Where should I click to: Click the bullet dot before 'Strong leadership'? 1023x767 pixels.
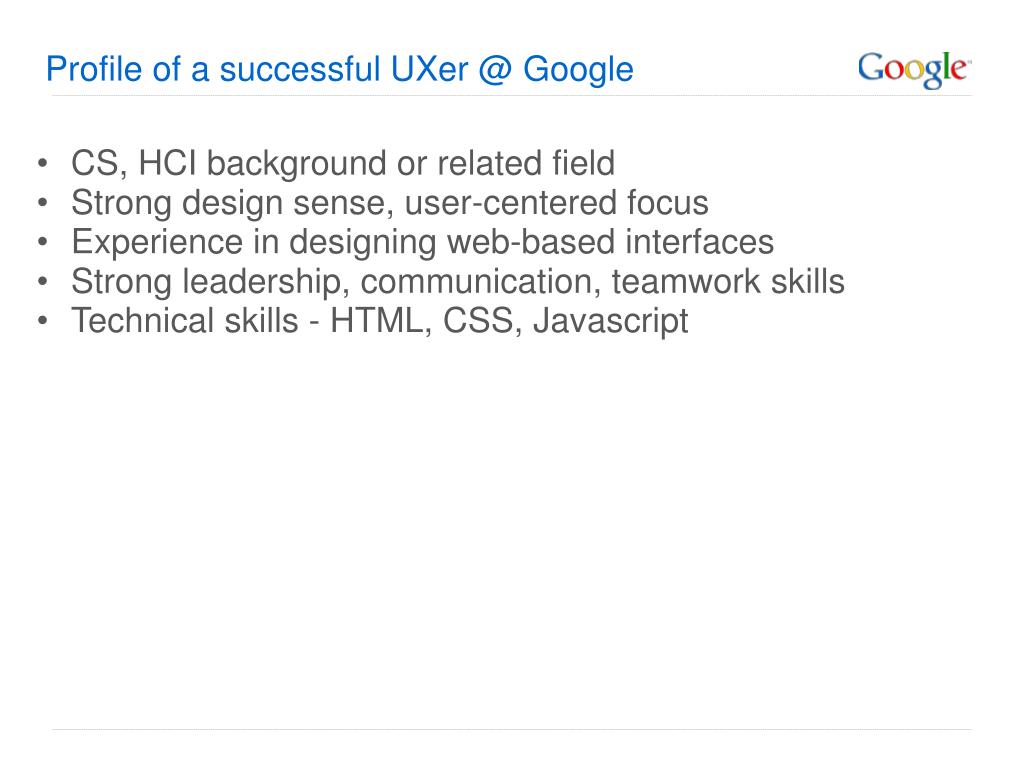pyautogui.click(x=43, y=281)
